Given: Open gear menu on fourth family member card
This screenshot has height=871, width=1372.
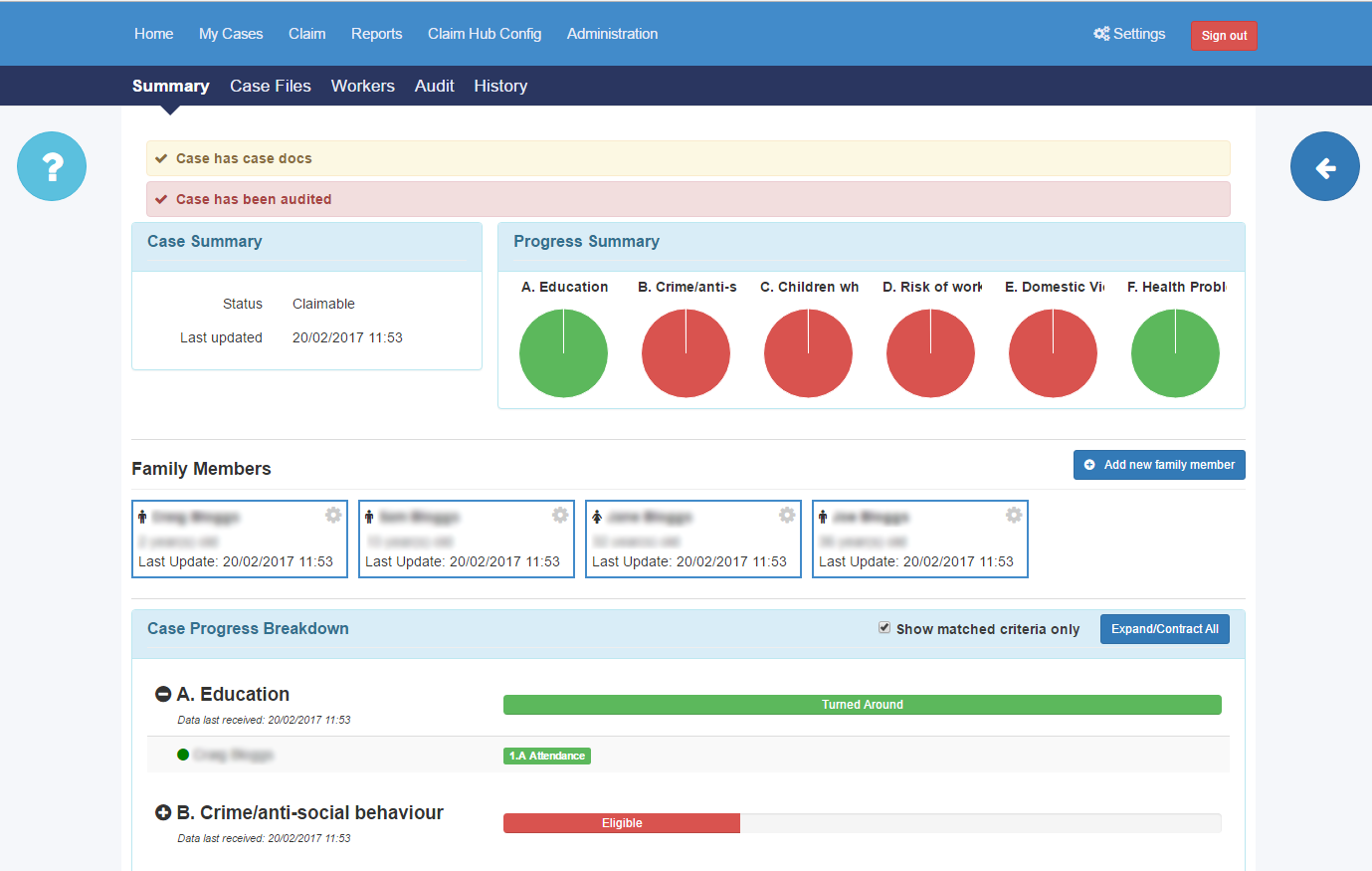Looking at the screenshot, I should pyautogui.click(x=1014, y=515).
